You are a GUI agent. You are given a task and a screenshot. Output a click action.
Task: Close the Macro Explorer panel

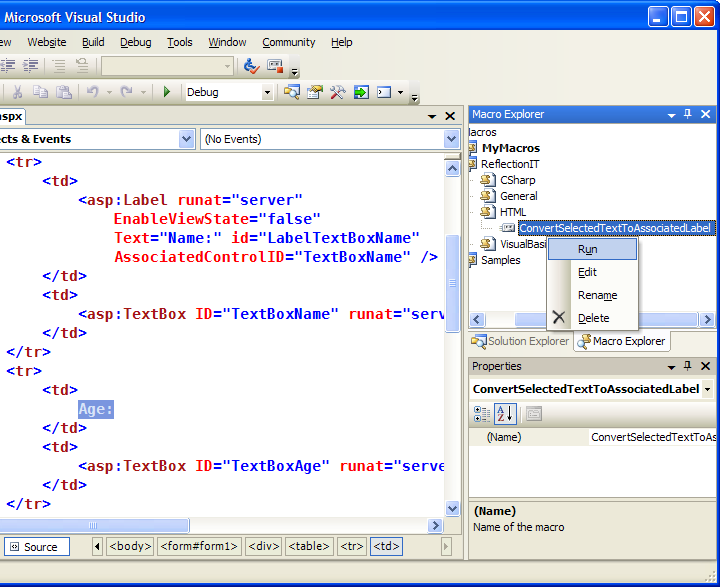[706, 114]
